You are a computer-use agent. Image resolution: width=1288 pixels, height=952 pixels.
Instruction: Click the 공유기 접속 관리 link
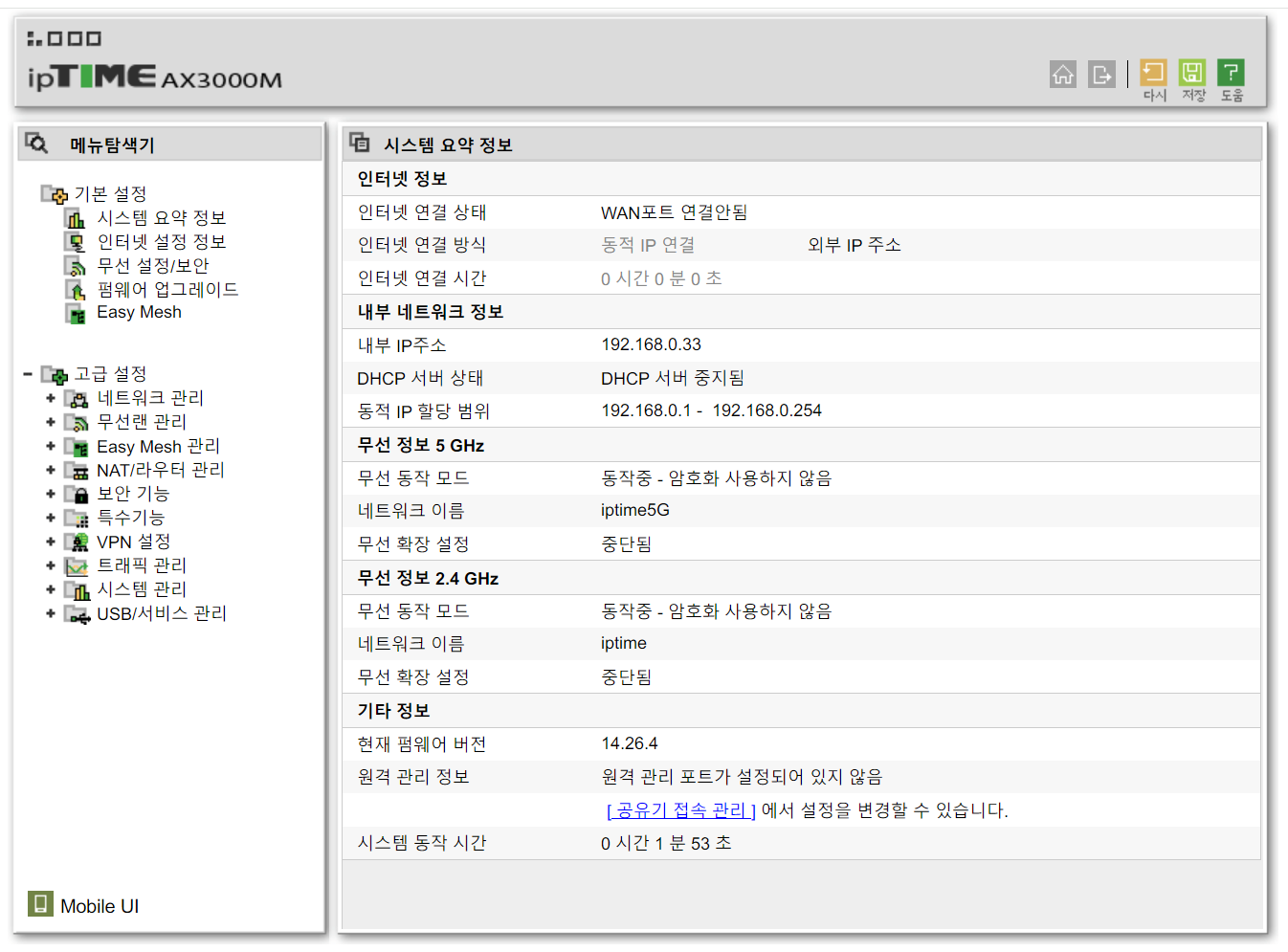[681, 810]
